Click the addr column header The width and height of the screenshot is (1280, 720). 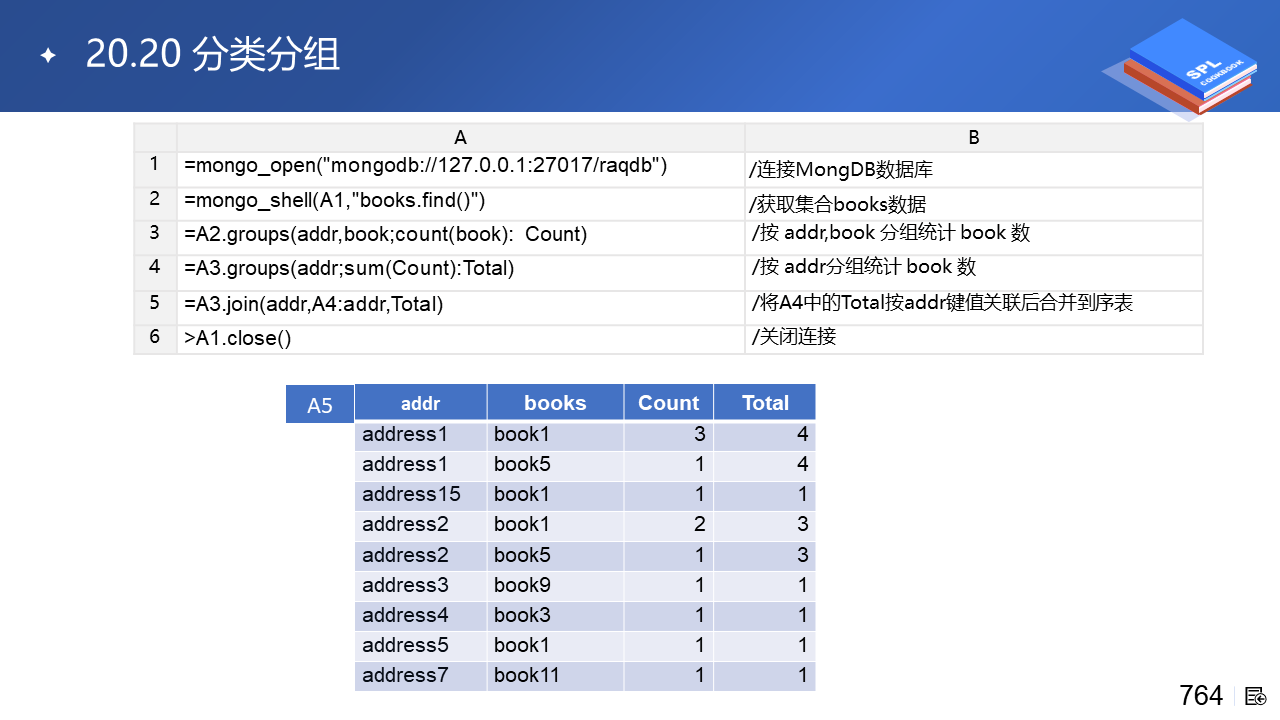[421, 403]
